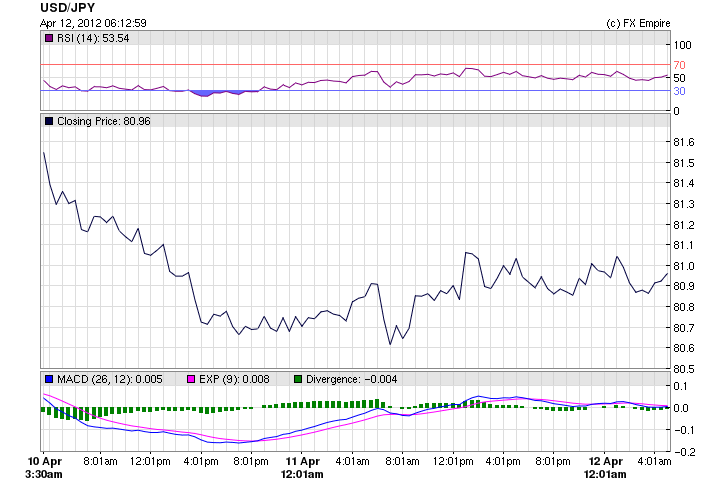Click the blue MACD legend swatch
710x487 pixels.
pos(49,379)
